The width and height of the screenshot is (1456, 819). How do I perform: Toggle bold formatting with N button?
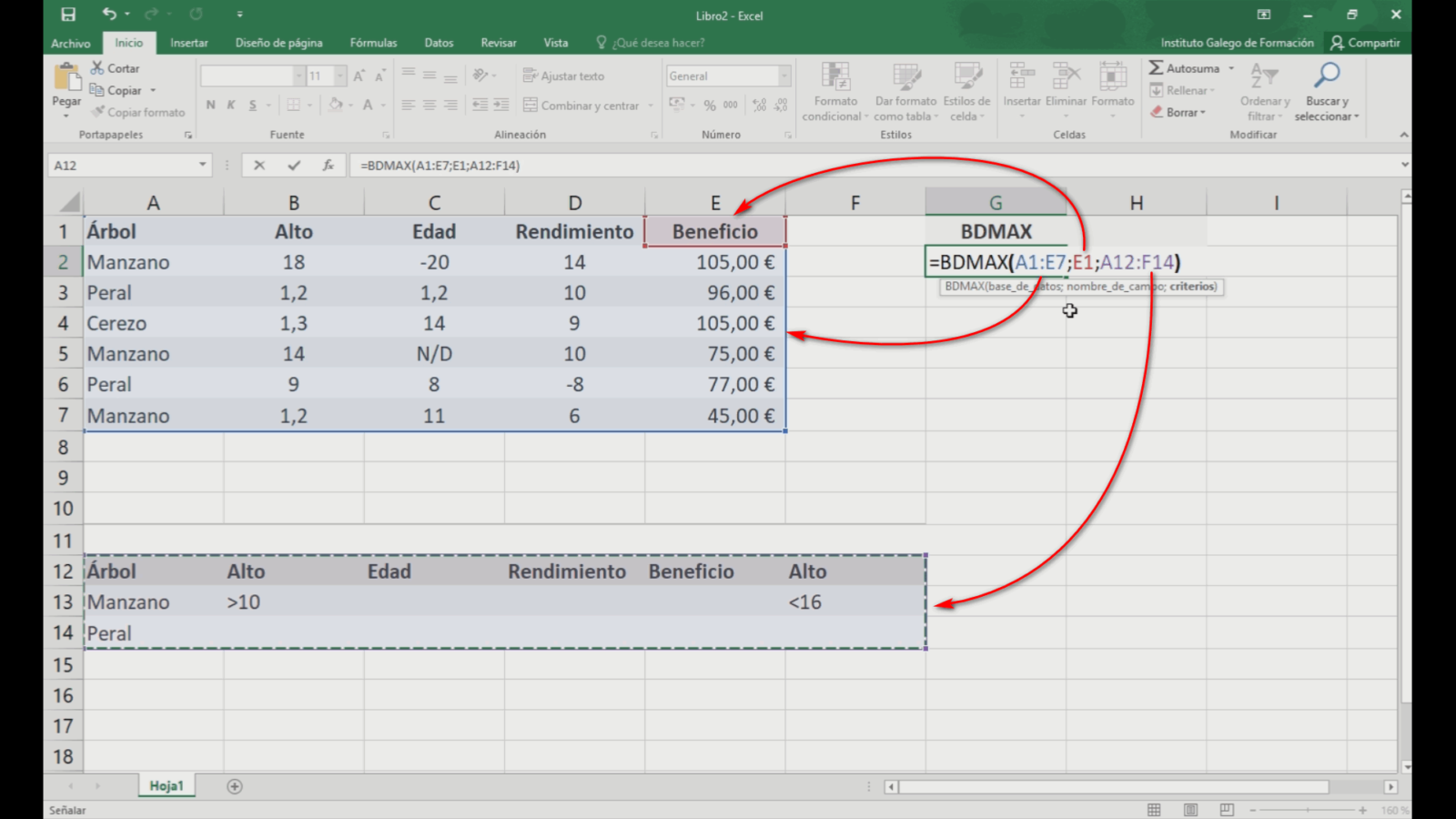coord(210,105)
